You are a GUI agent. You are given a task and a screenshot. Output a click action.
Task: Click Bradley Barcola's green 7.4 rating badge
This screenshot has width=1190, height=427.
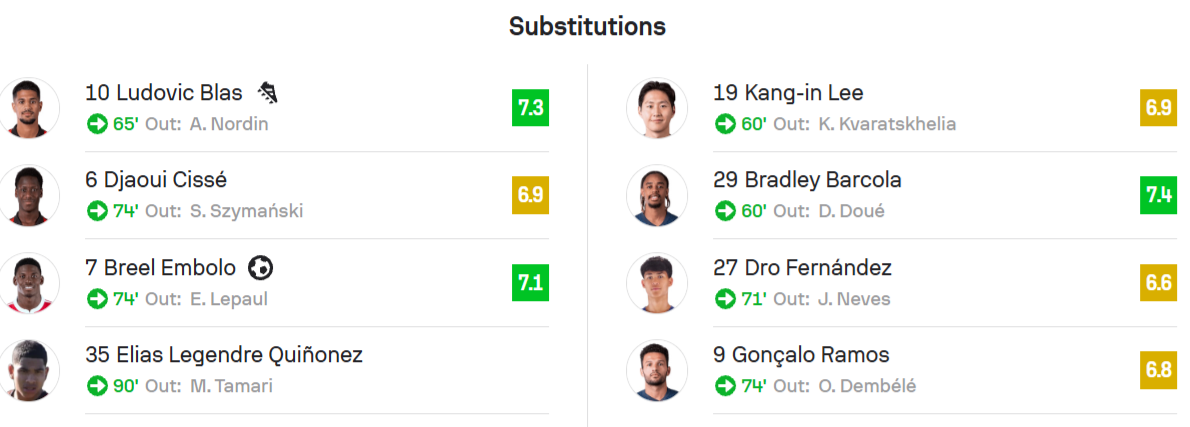pyautogui.click(x=1158, y=195)
